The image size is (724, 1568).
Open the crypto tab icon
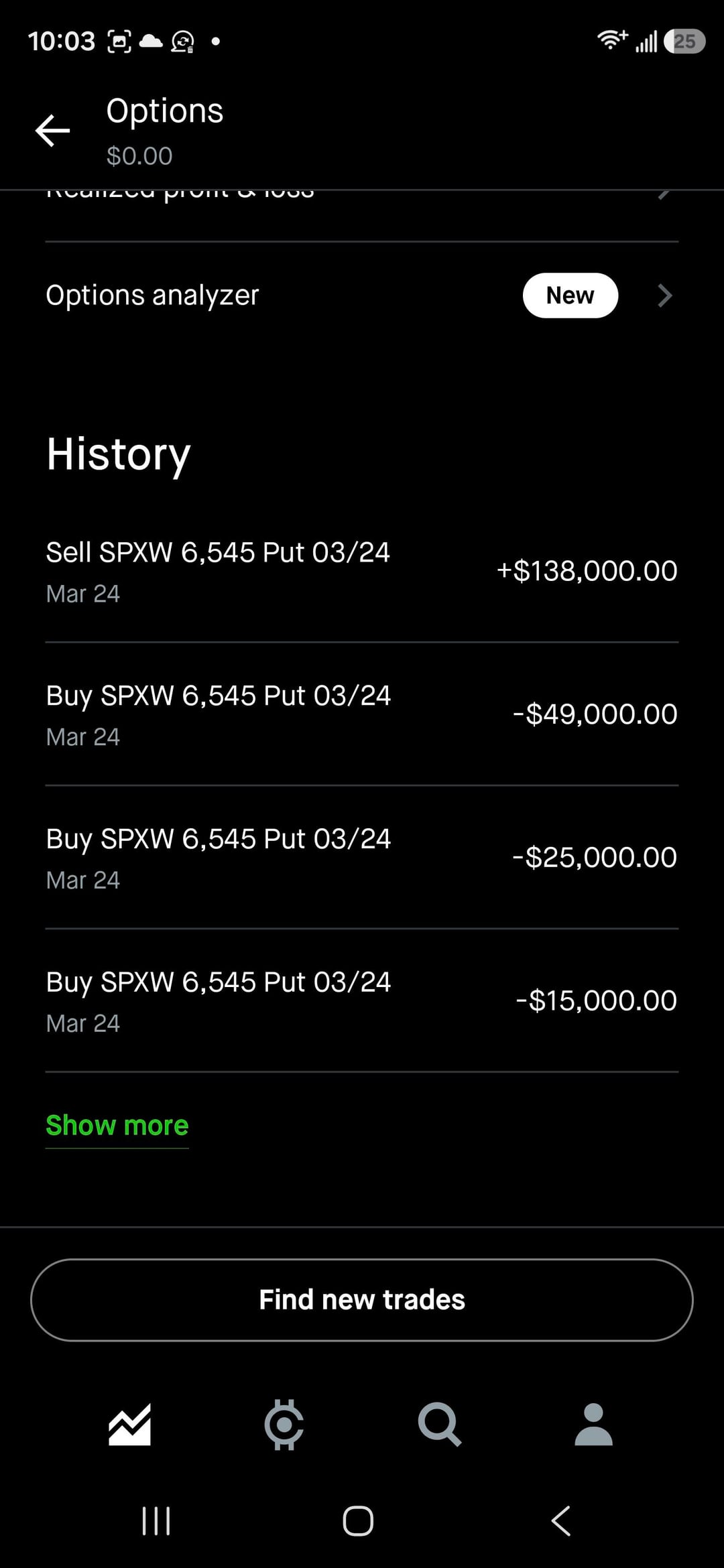pyautogui.click(x=284, y=1424)
